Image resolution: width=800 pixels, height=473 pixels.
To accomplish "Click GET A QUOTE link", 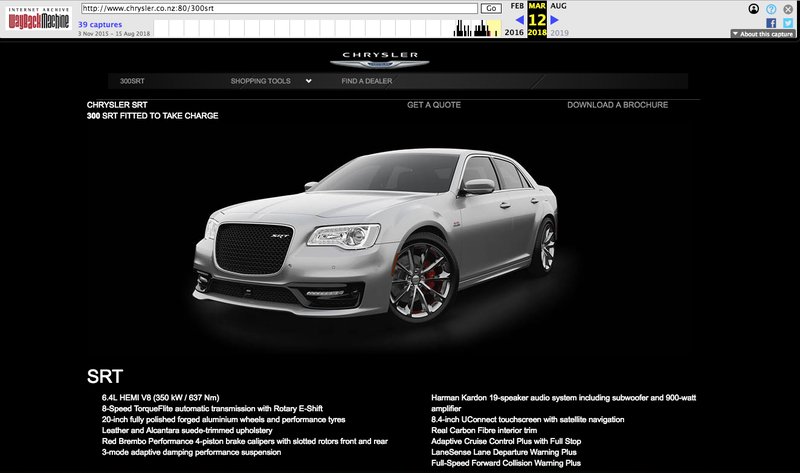I will point(434,105).
